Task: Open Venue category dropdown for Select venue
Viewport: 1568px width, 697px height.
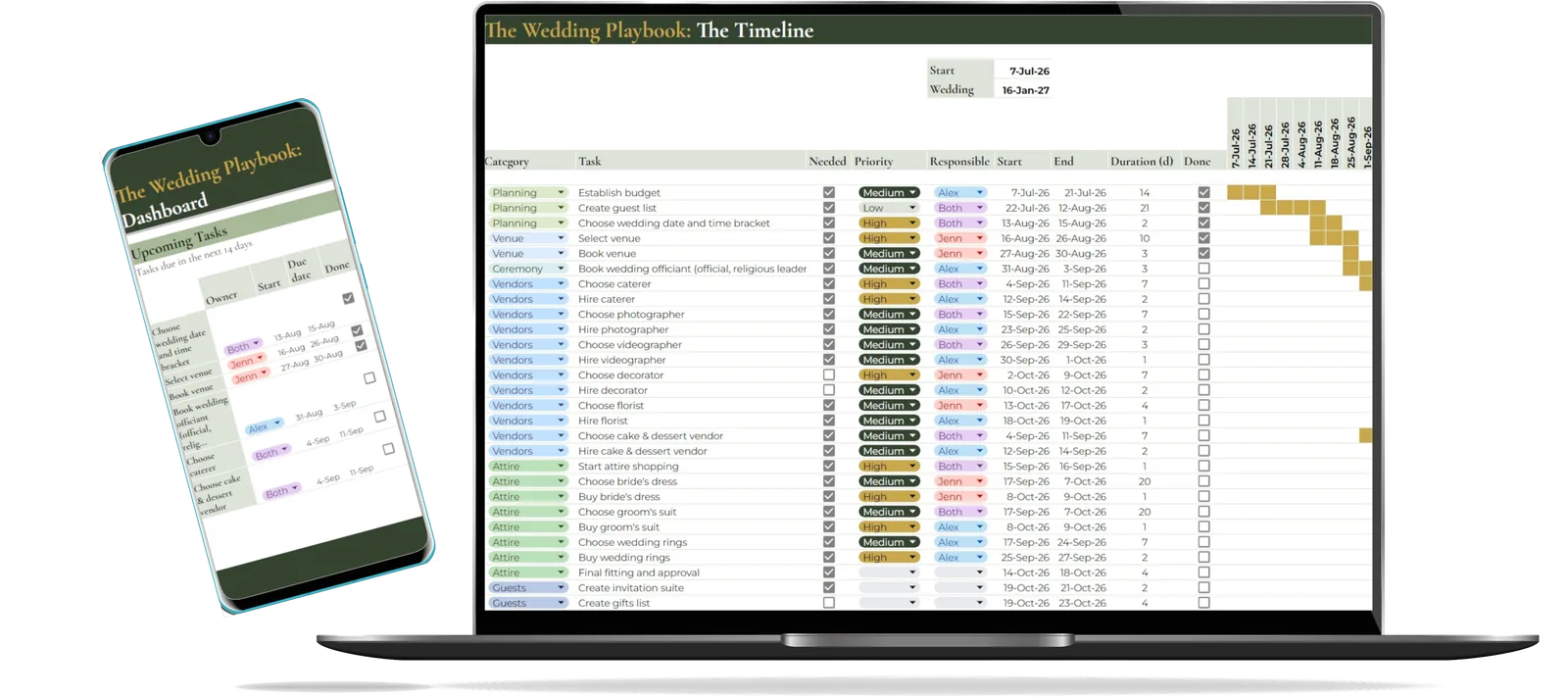Action: tap(528, 238)
